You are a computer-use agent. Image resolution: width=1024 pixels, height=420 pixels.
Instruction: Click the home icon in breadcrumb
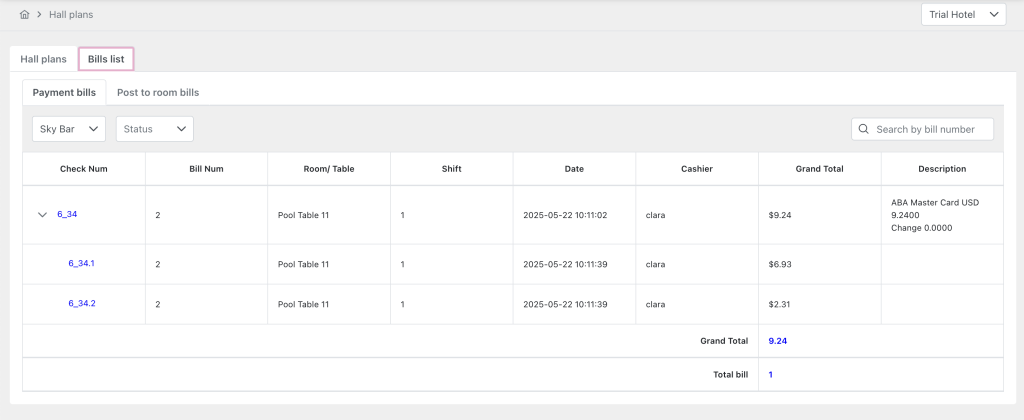24,15
